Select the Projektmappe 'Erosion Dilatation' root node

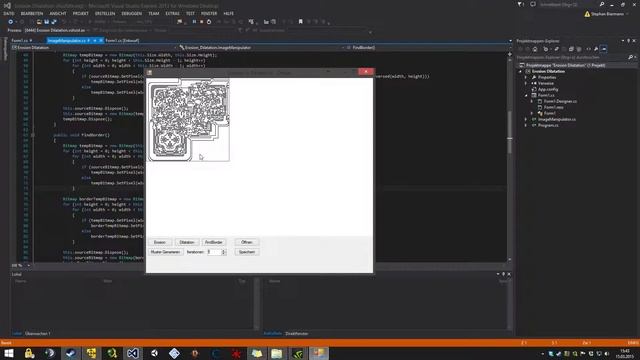click(565, 65)
